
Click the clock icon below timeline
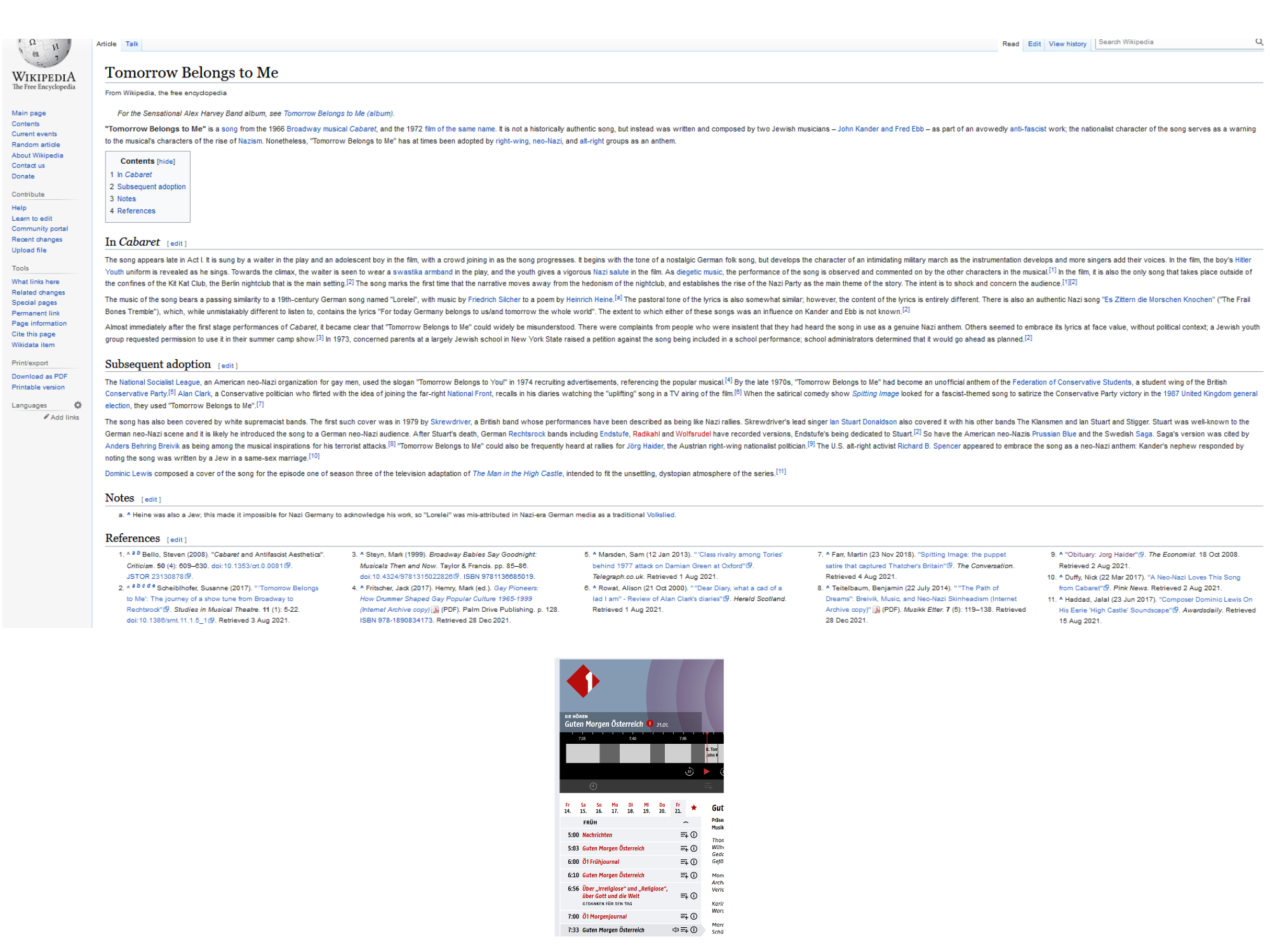[593, 786]
